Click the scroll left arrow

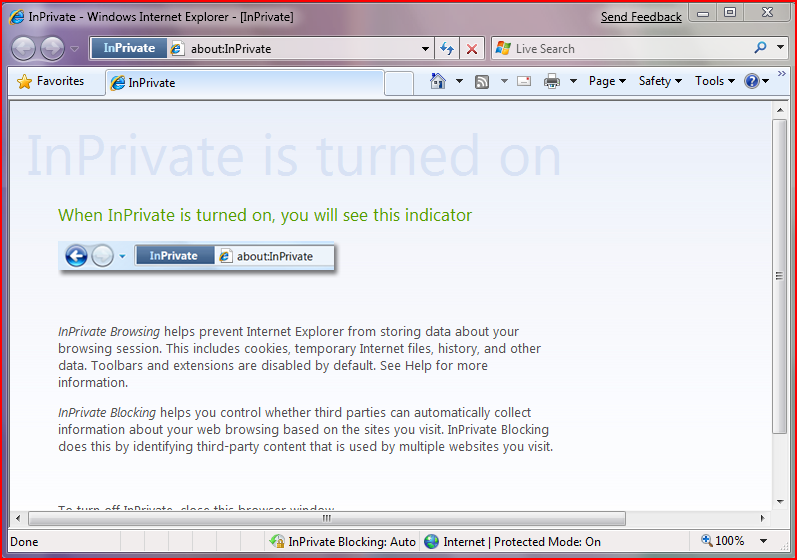pyautogui.click(x=18, y=518)
